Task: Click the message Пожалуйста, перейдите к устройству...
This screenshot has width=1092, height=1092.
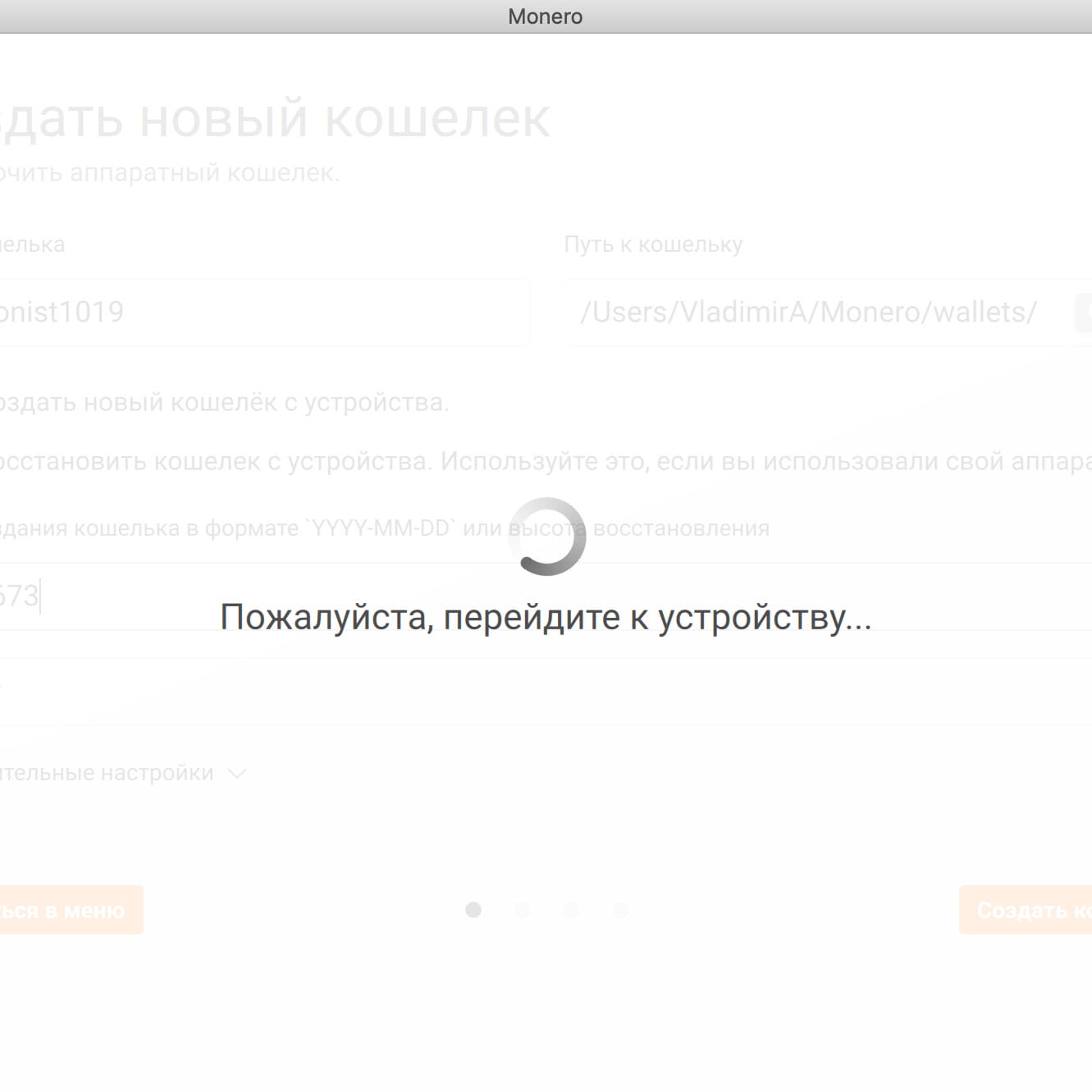Action: (x=546, y=618)
